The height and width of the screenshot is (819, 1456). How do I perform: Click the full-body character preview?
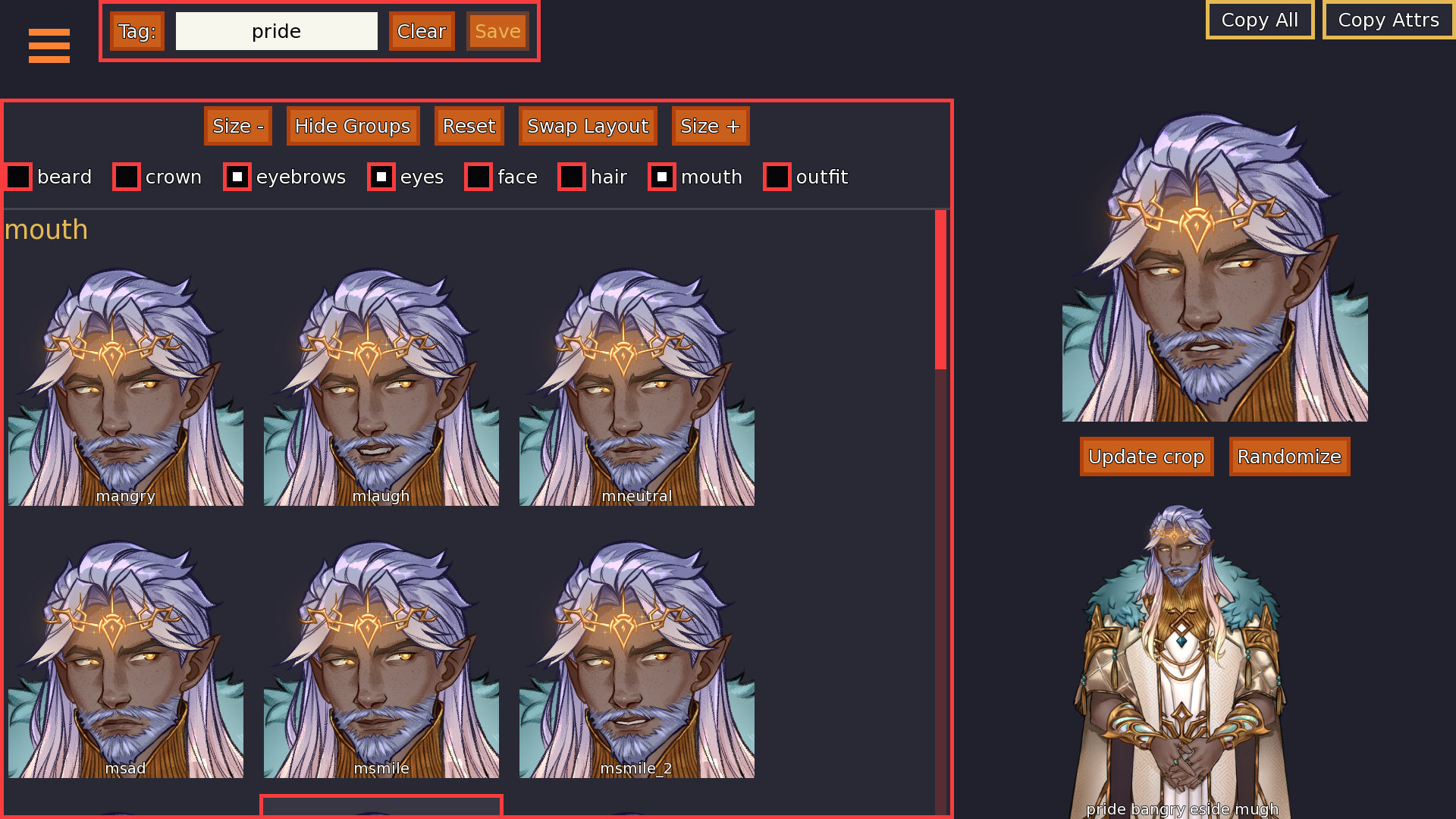click(1181, 661)
